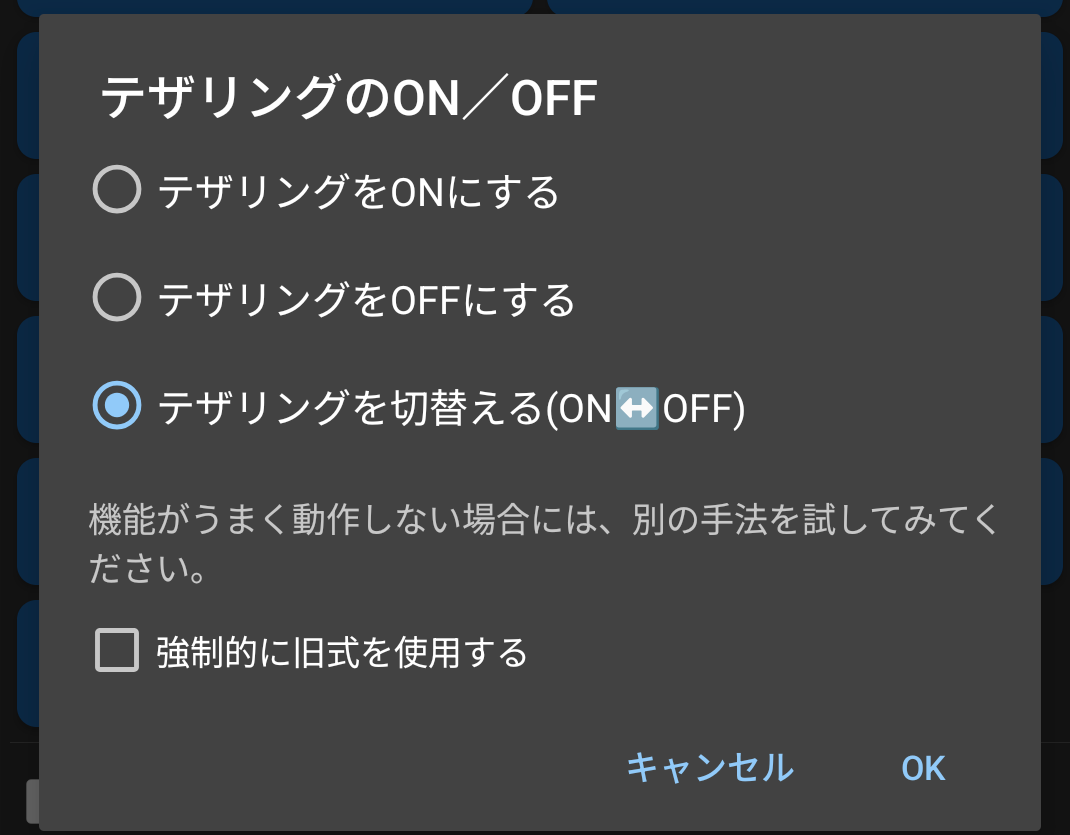Dismiss by clicking dimmed background below OK
Viewport: 1070px width, 835px height.
coord(923,833)
